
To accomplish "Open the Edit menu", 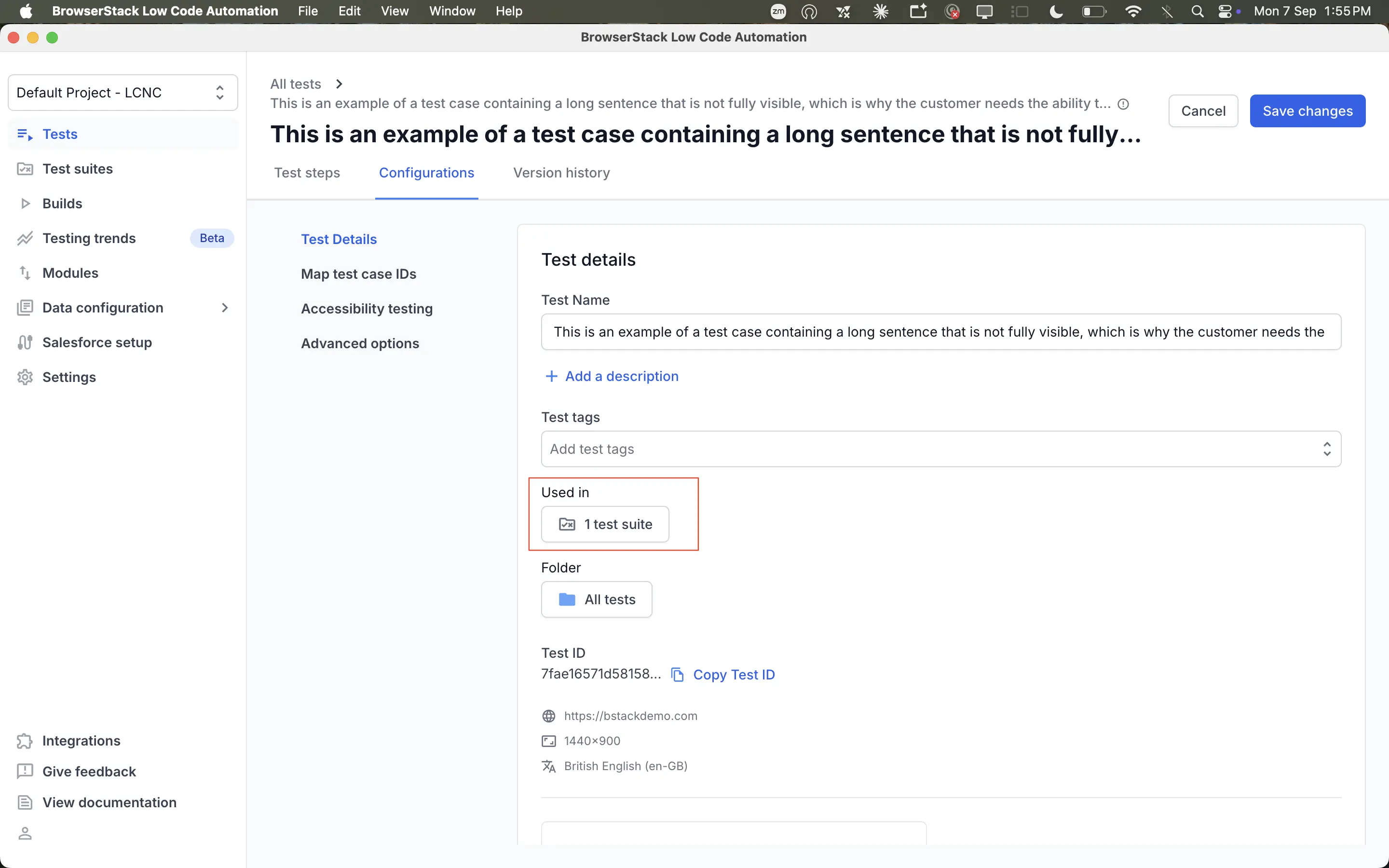I will pyautogui.click(x=349, y=11).
